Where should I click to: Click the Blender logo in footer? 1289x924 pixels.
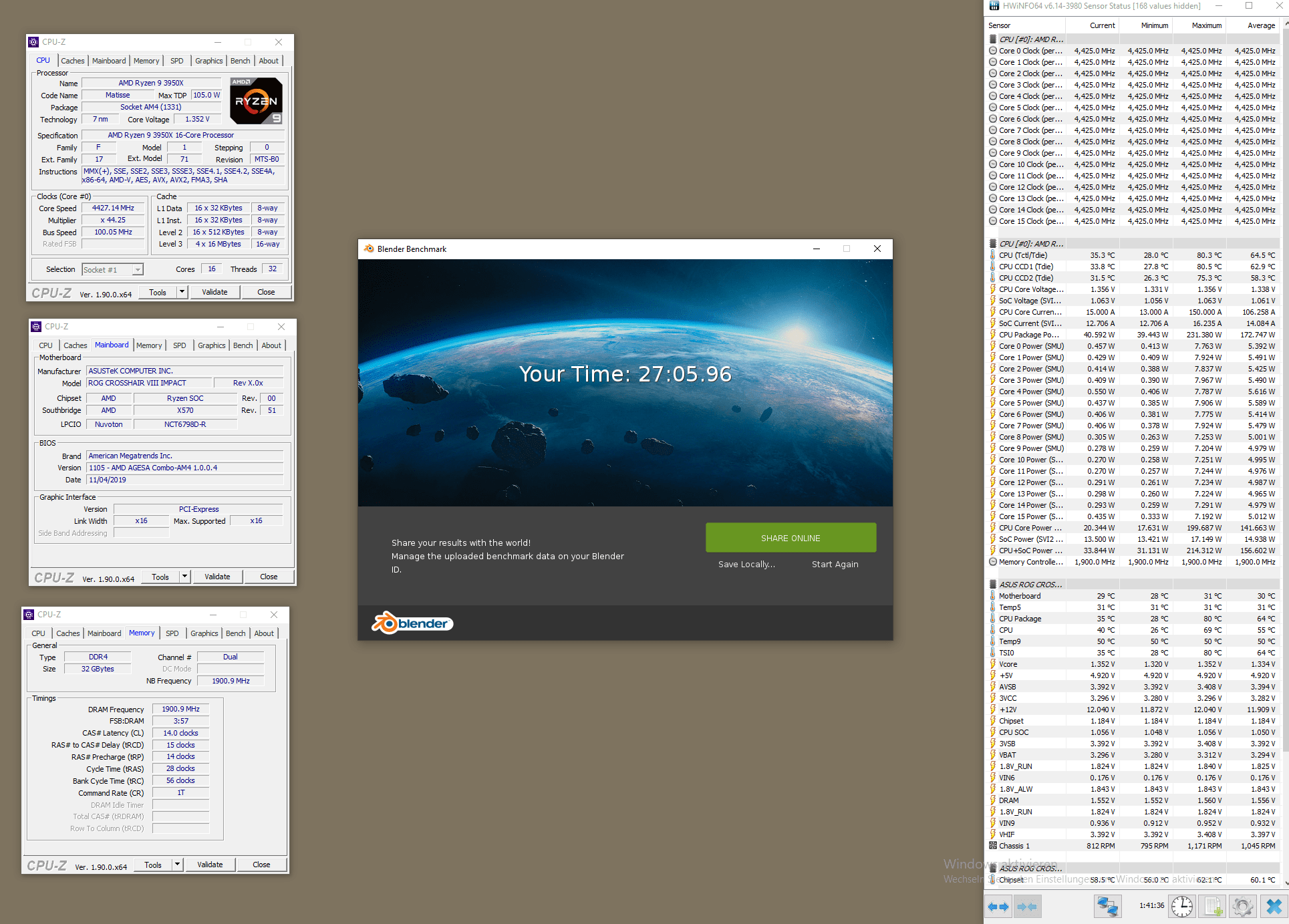pyautogui.click(x=412, y=623)
